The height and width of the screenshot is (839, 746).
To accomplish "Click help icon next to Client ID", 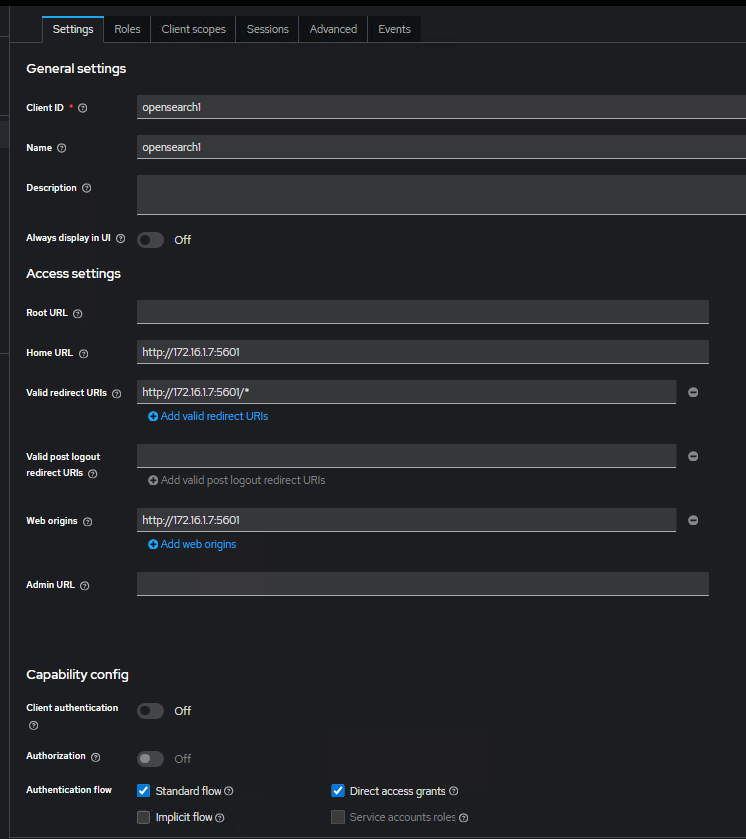I will point(83,108).
